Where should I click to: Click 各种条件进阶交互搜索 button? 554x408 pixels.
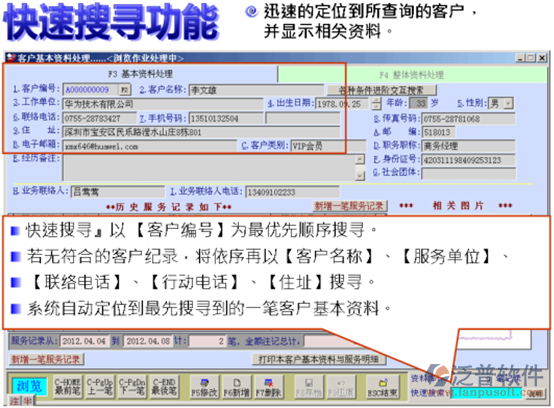tap(381, 90)
